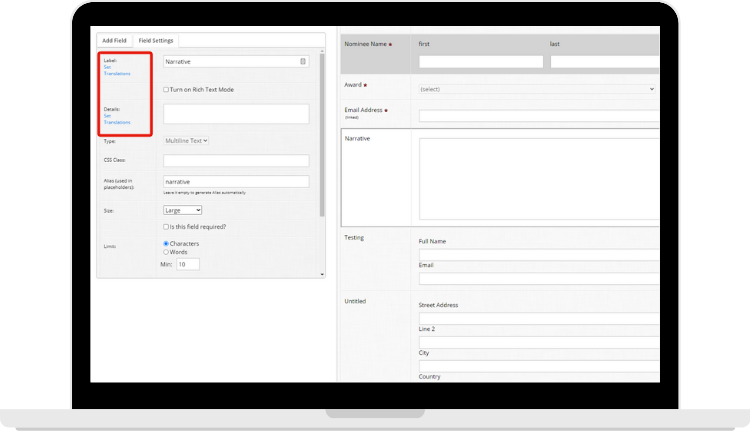
Task: Click the Nominee Name last input
Action: [x=605, y=62]
